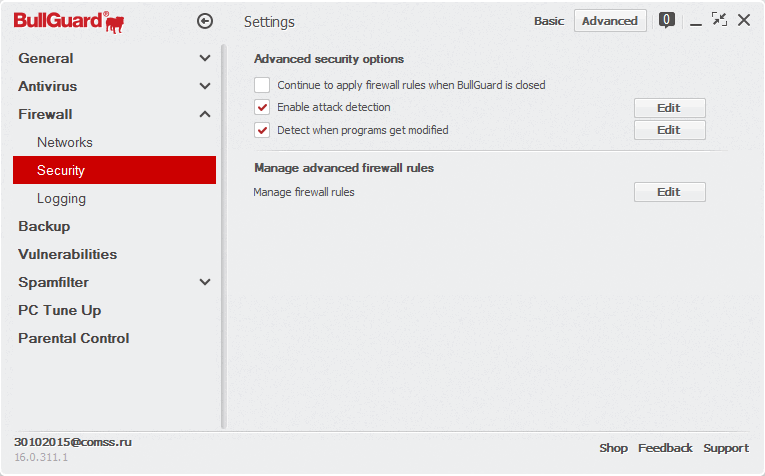Open Networks under Firewall
This screenshot has width=765, height=476.
point(65,142)
